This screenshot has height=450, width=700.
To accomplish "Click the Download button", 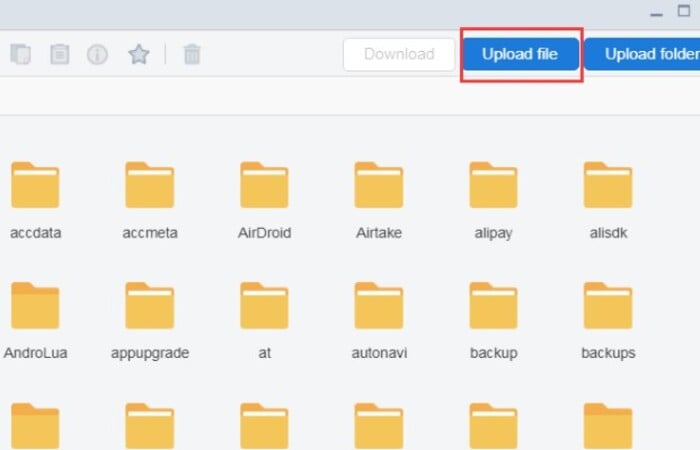I will [x=399, y=54].
